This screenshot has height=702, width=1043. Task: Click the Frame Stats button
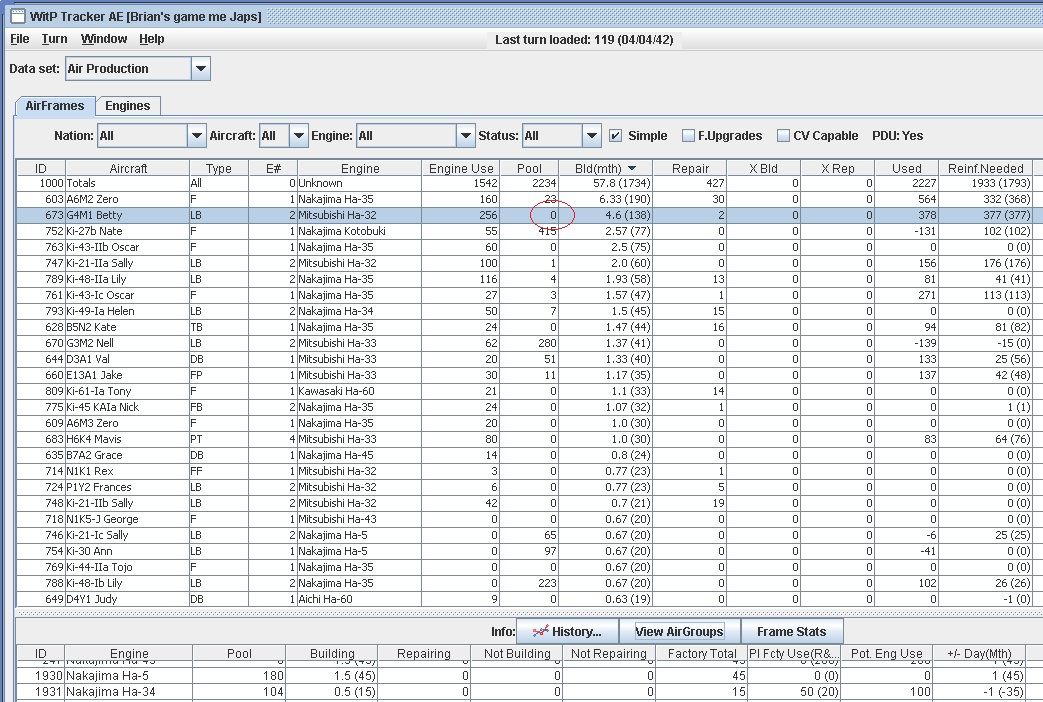(x=791, y=632)
